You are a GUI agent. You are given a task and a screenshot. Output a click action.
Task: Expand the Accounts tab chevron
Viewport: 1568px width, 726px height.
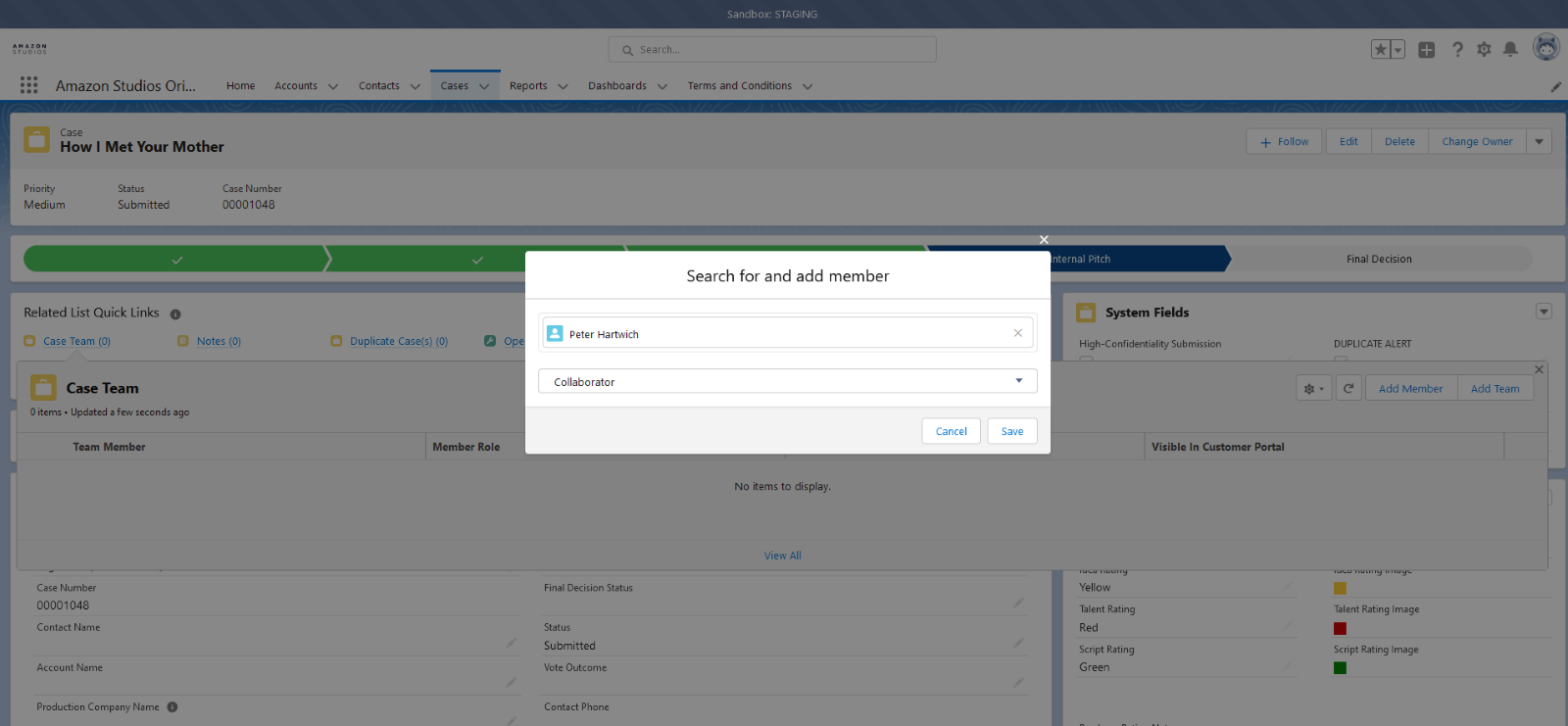coord(333,86)
